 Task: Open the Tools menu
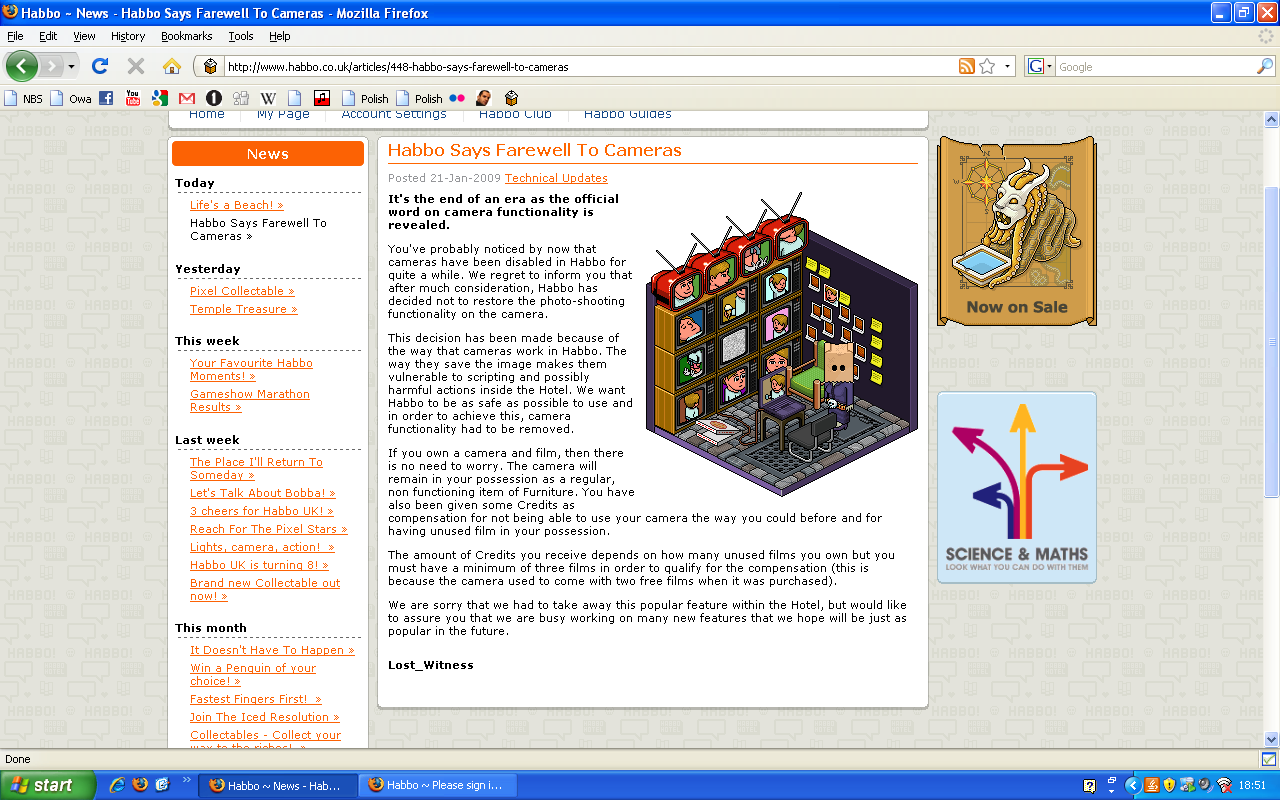[241, 36]
